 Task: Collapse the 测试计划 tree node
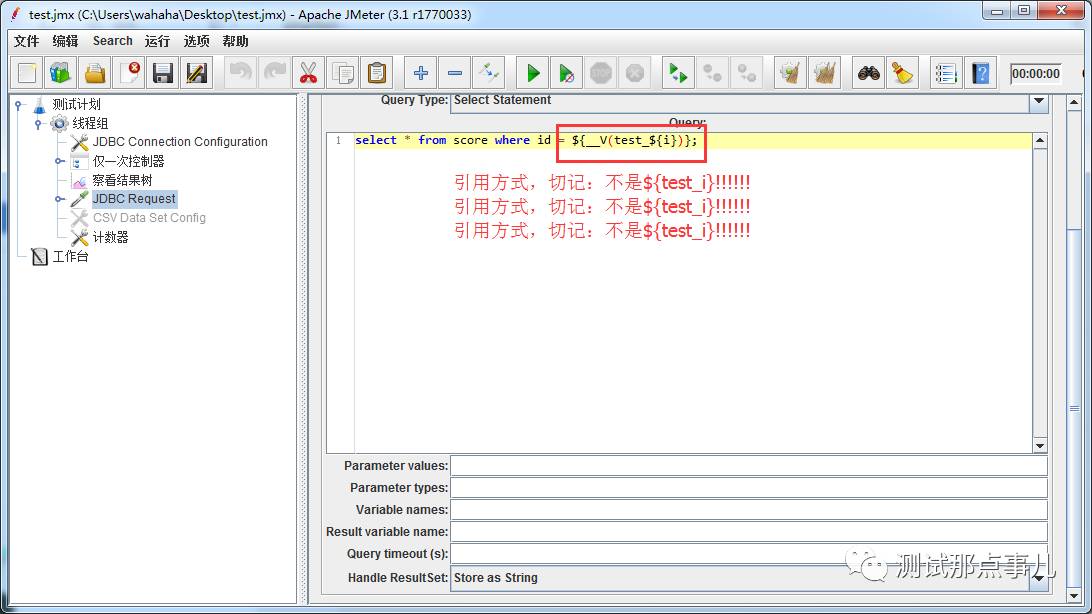coord(19,105)
